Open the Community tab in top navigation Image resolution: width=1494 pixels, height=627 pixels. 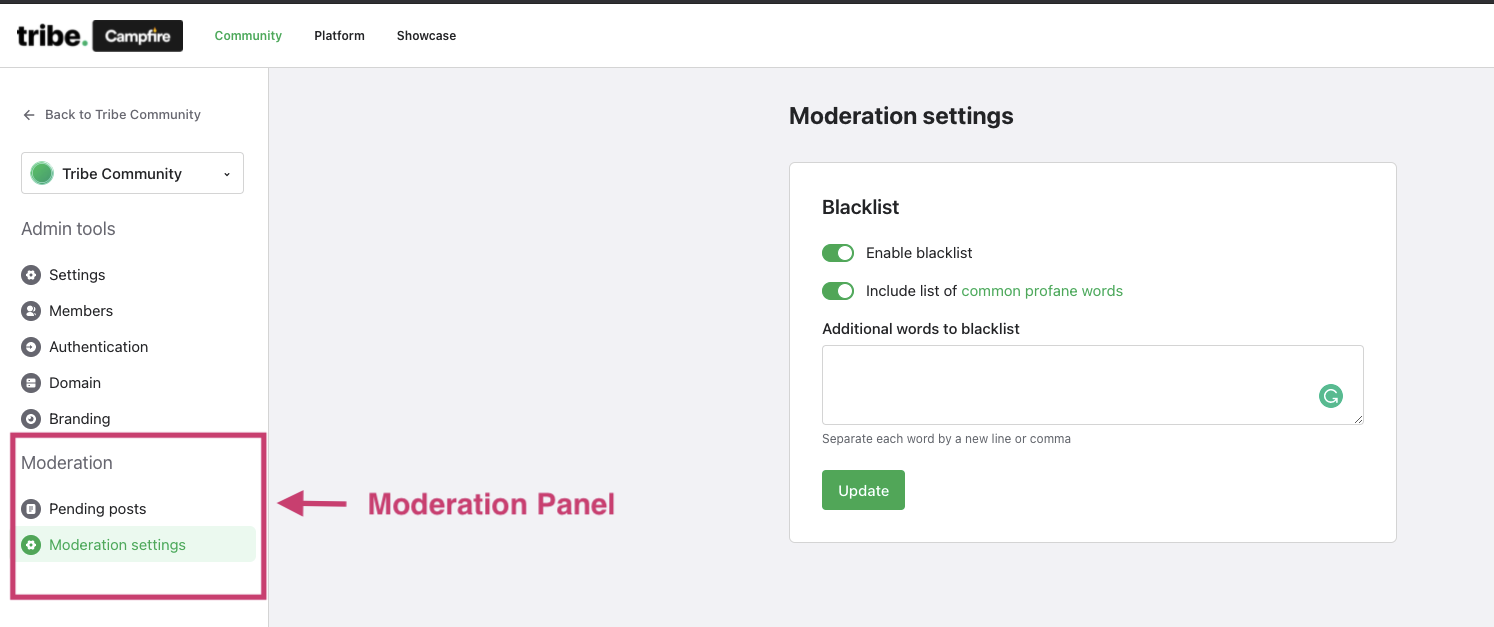[248, 36]
